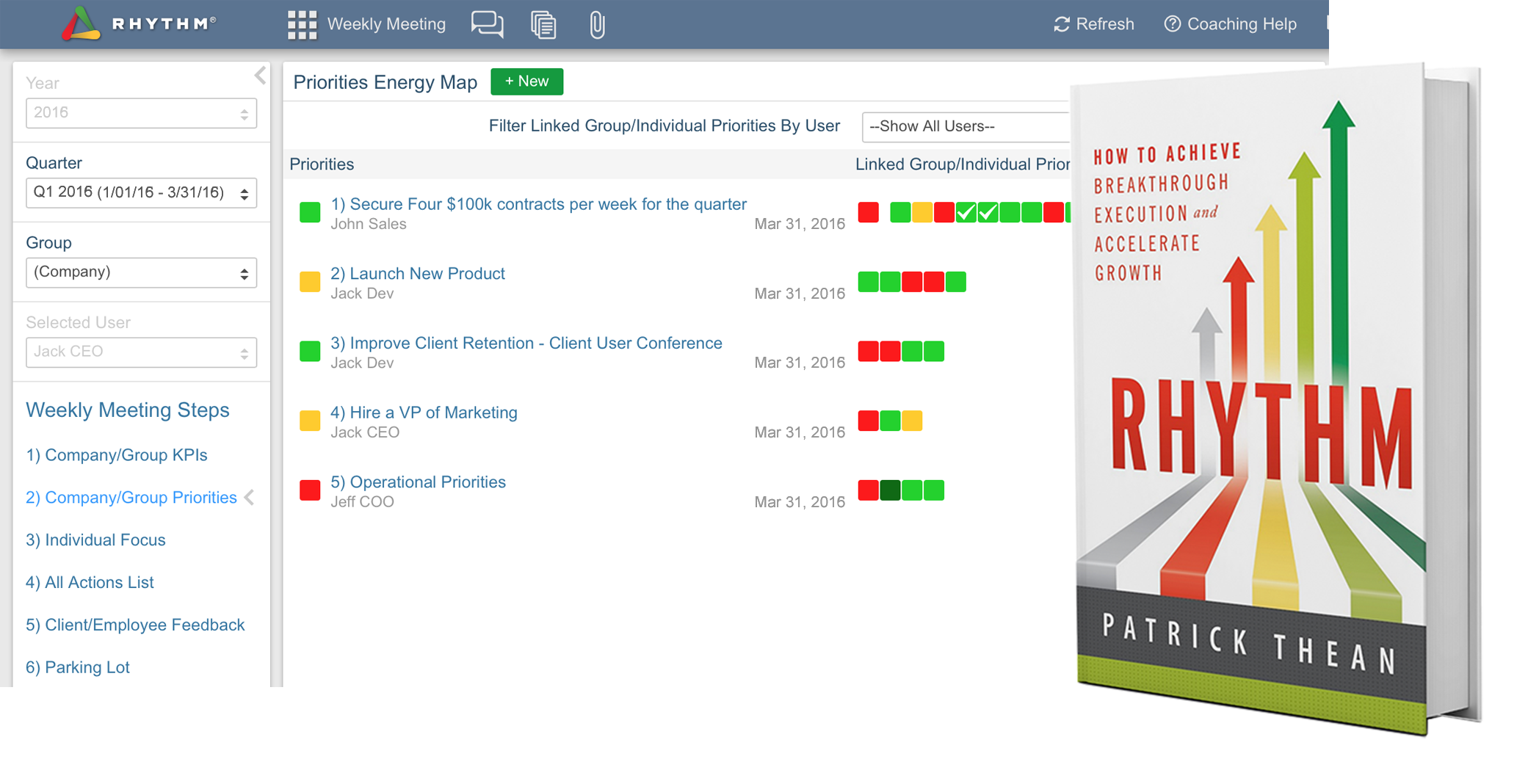1517x784 pixels.
Task: Click green status swatch of Improve Client Retention
Action: click(310, 352)
